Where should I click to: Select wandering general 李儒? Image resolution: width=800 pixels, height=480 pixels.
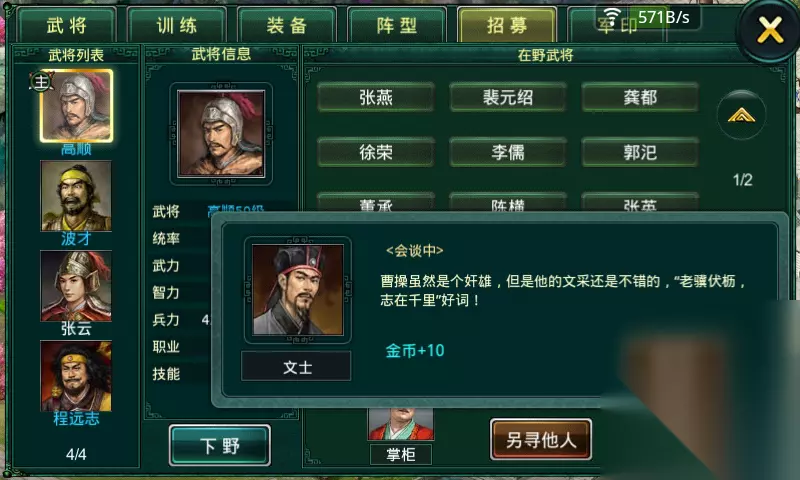[508, 152]
